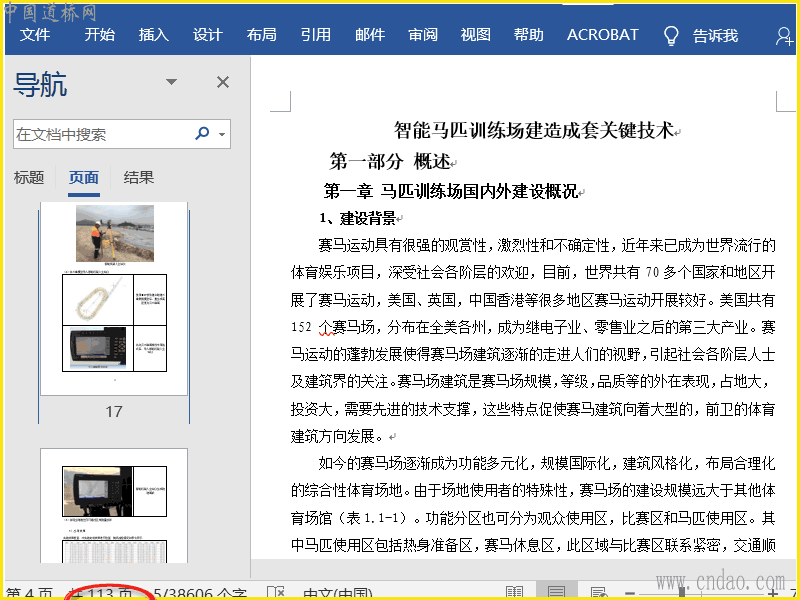Close the 导航 pane
The image size is (800, 600).
point(223,82)
